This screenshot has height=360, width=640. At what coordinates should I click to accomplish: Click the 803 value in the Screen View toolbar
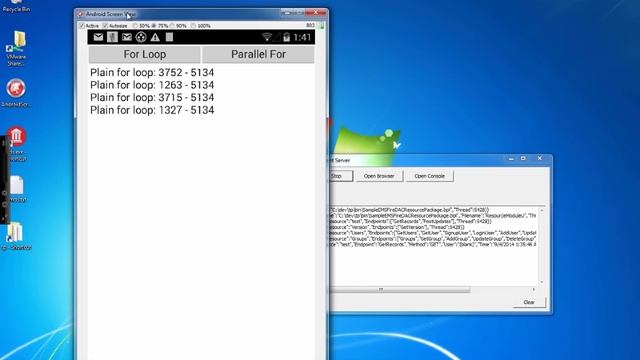310,25
